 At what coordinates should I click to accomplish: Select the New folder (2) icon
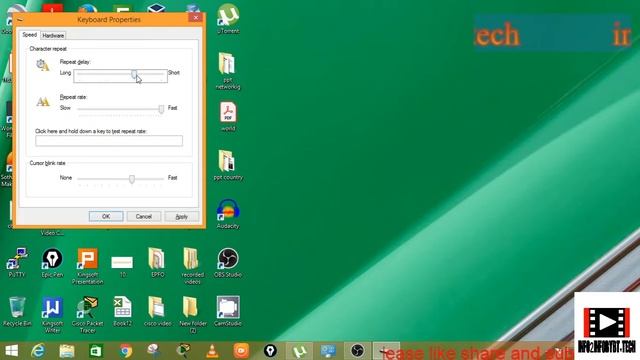click(x=192, y=315)
